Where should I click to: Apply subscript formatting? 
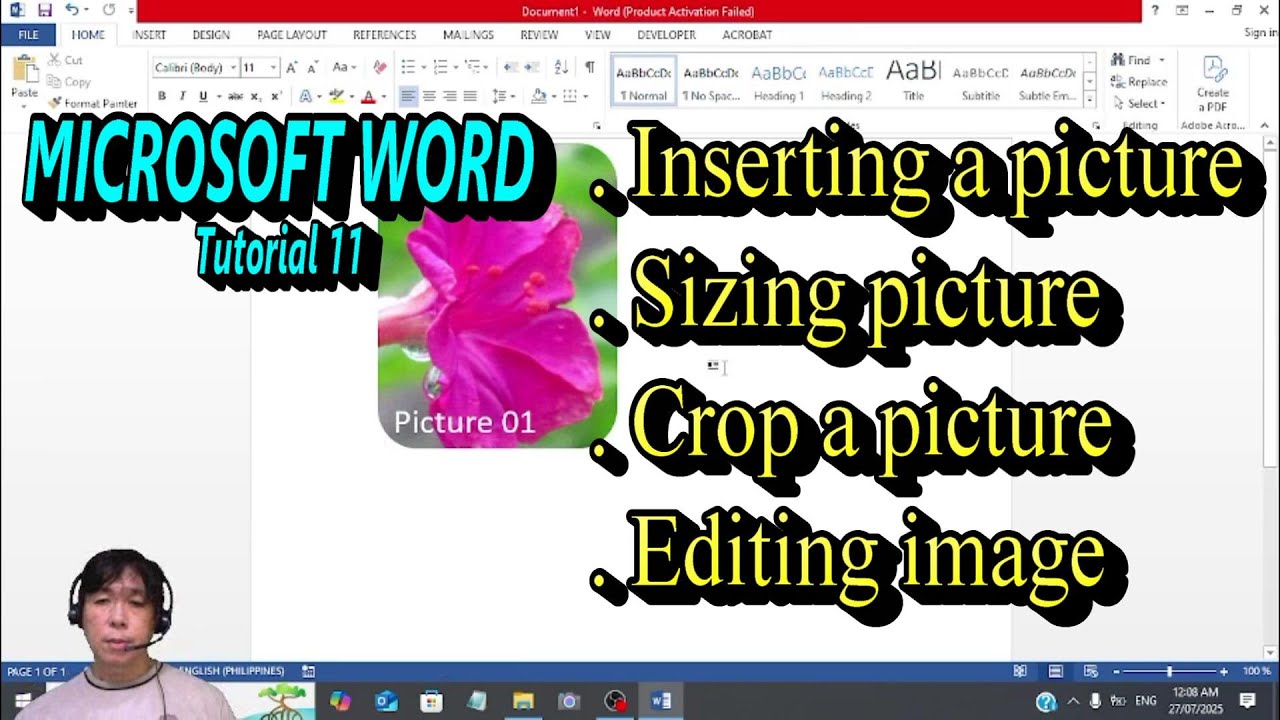[256, 96]
